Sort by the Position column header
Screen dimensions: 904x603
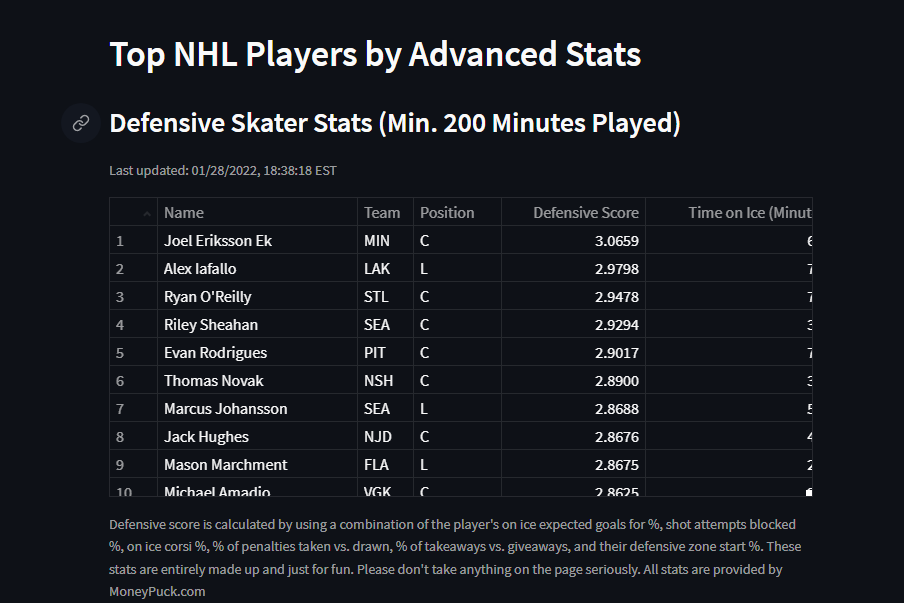click(x=447, y=212)
